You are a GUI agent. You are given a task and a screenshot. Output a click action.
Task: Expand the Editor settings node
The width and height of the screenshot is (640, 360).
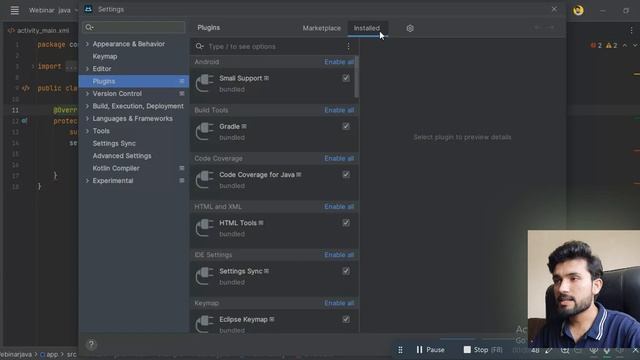tap(87, 69)
